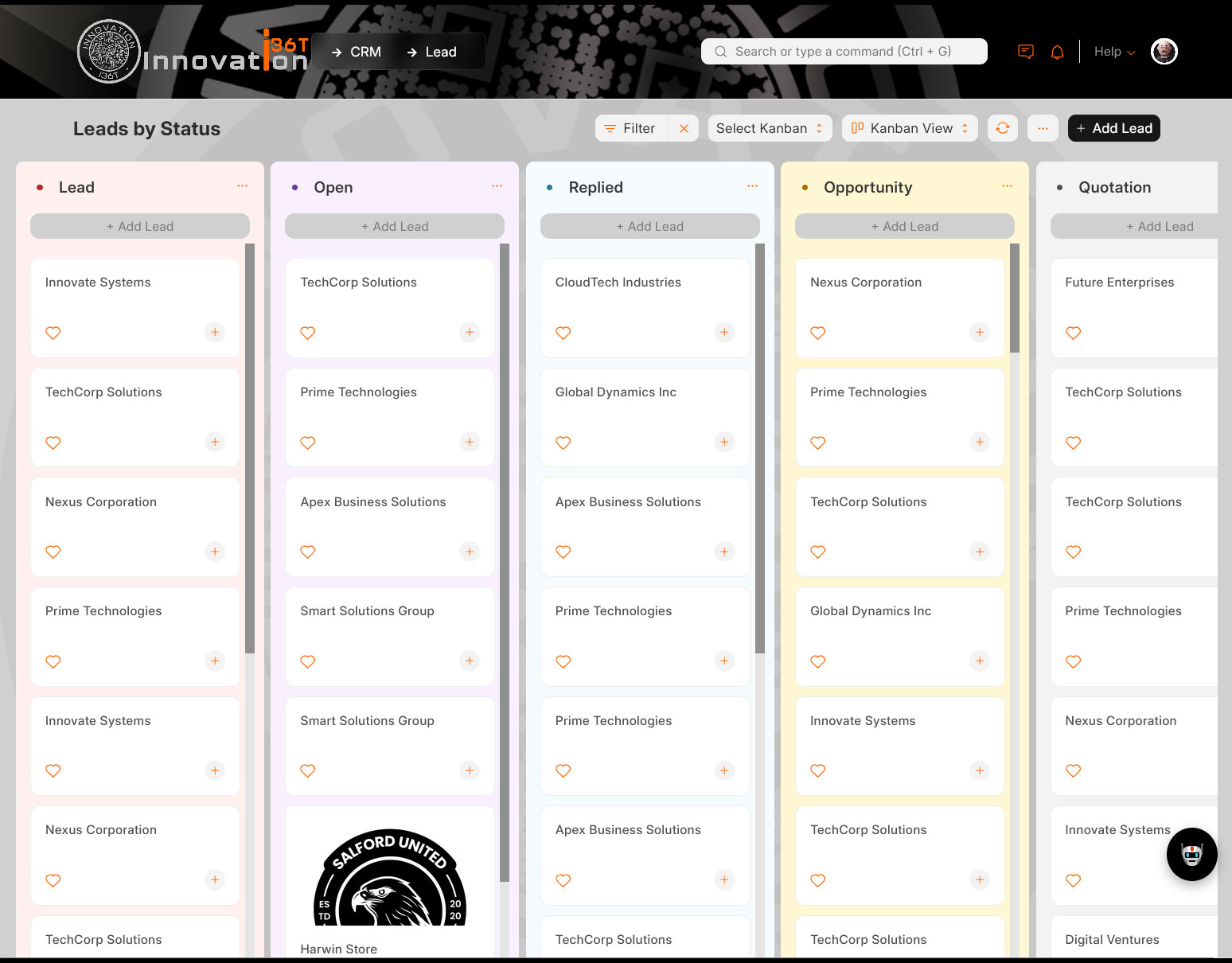Select the Lead breadcrumb item

432,52
